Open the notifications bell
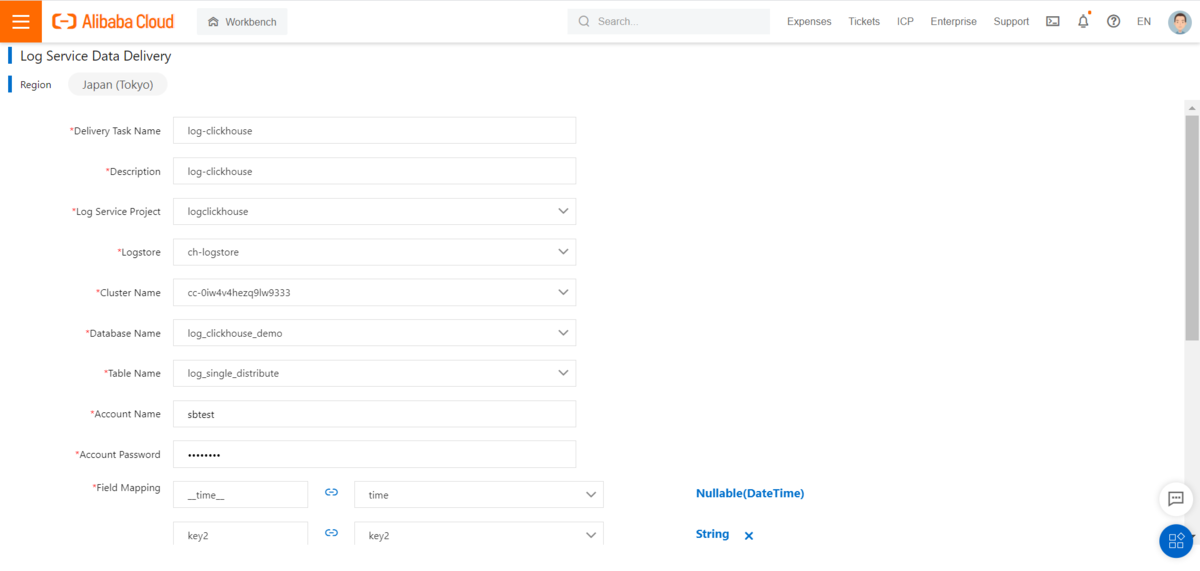1200x571 pixels. click(x=1083, y=21)
